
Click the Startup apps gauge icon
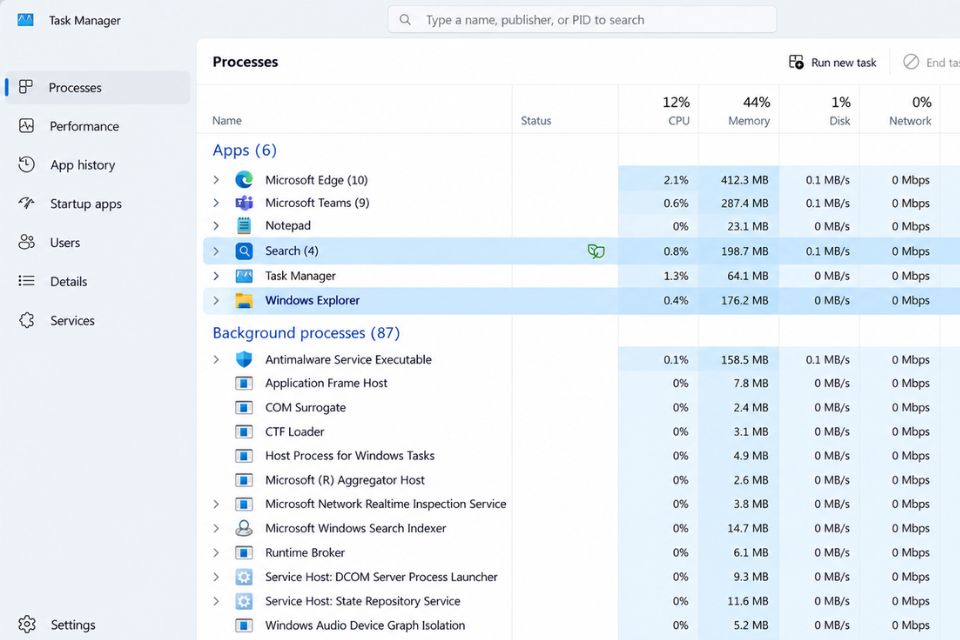[26, 203]
